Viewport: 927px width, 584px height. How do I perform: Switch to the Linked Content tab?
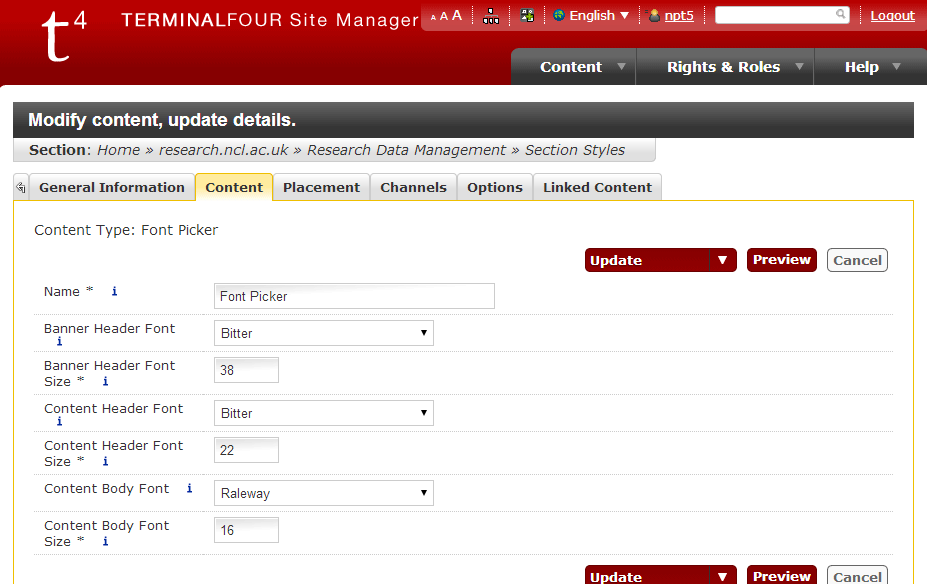point(597,187)
